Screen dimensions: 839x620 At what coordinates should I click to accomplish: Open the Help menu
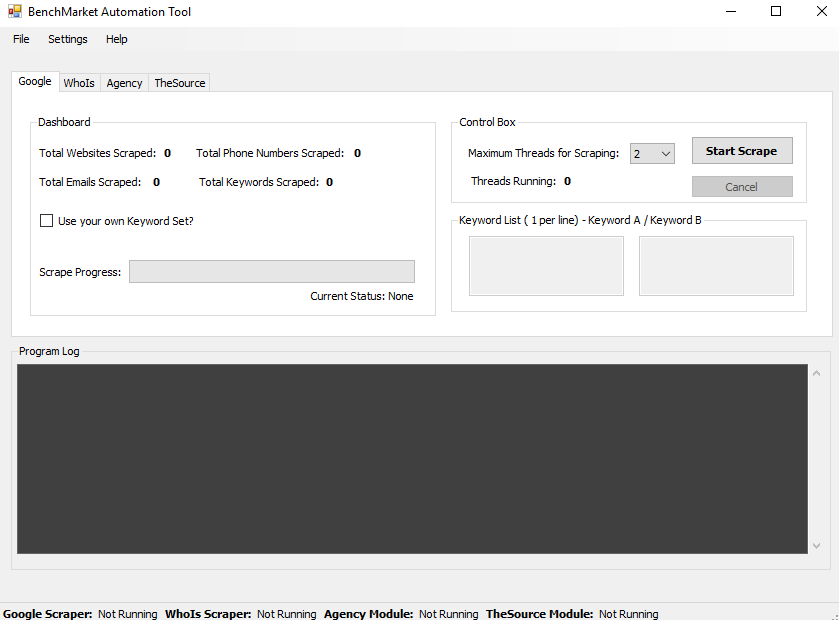117,39
